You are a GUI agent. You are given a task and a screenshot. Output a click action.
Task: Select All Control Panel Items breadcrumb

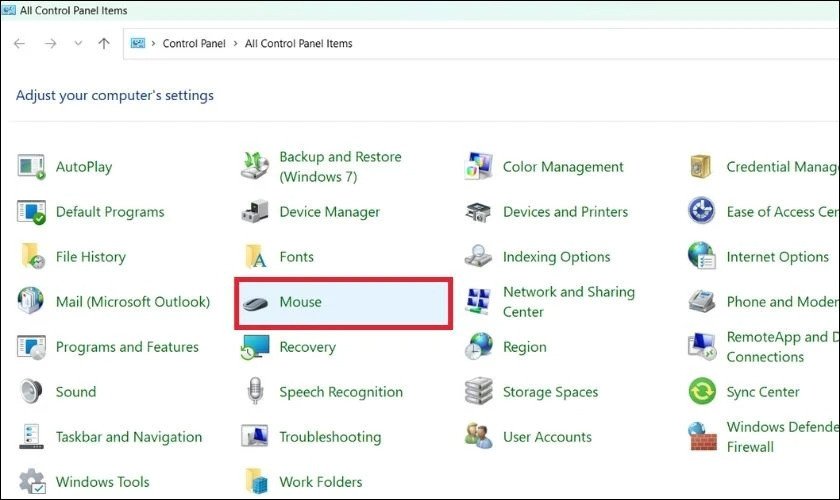pyautogui.click(x=298, y=44)
